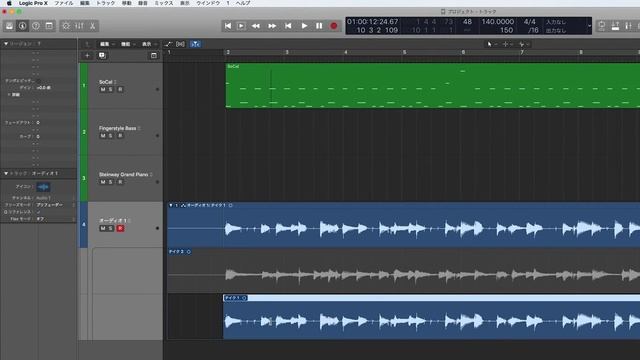Toggle the Inspector button in toolbar

tap(22, 26)
